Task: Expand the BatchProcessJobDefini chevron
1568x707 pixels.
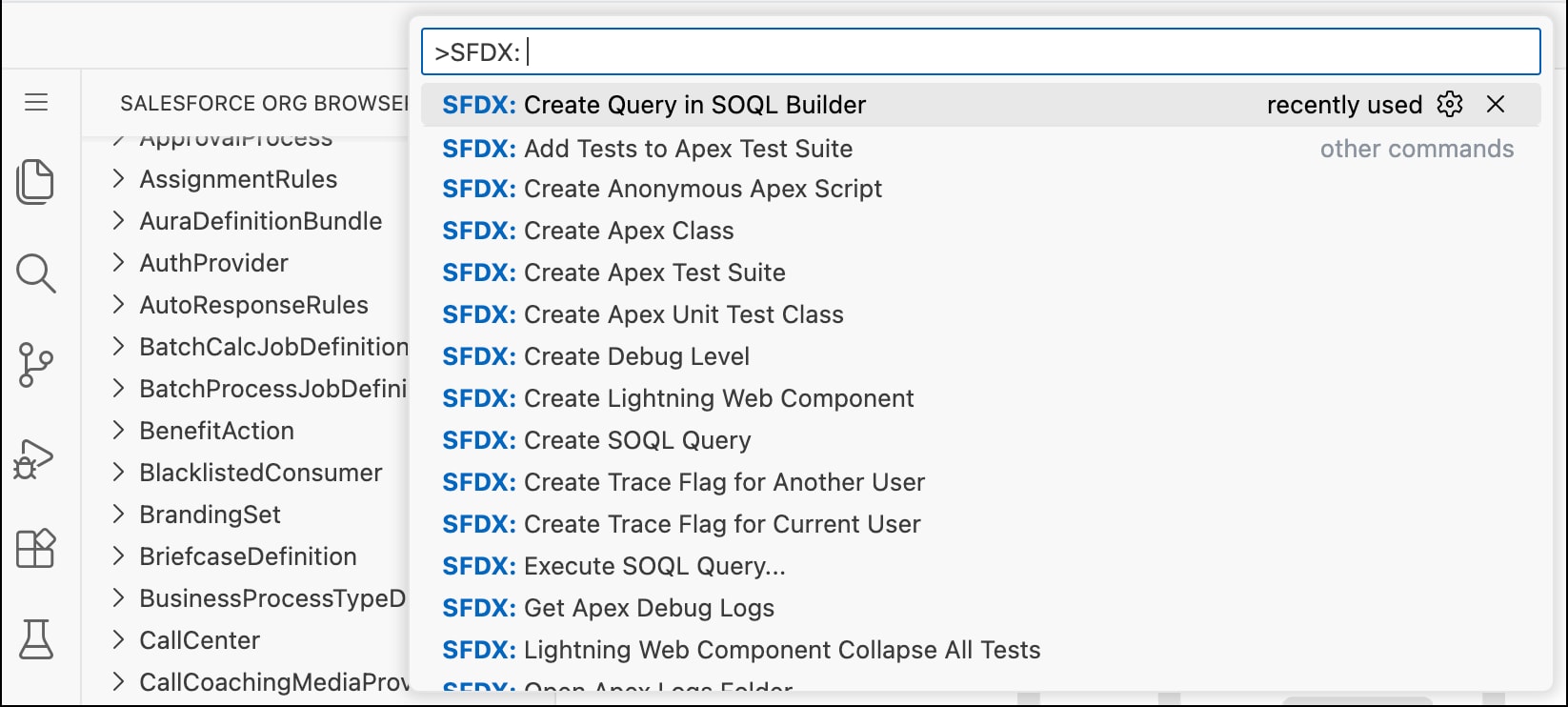Action: (118, 389)
